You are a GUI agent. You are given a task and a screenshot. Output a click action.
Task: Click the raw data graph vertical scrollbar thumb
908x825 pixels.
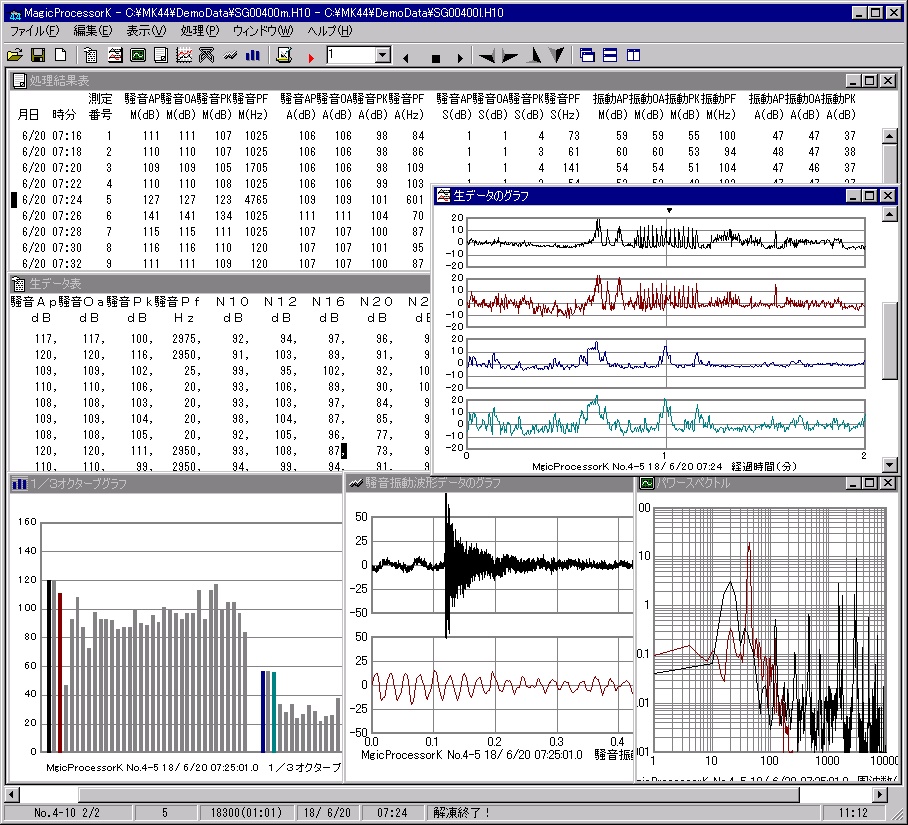pyautogui.click(x=890, y=340)
